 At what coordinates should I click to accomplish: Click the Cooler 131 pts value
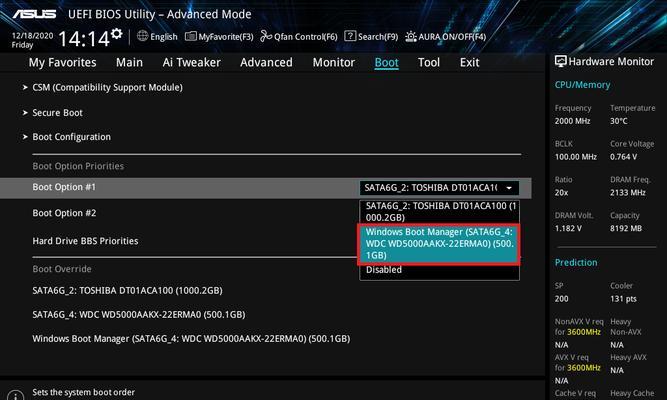[624, 299]
